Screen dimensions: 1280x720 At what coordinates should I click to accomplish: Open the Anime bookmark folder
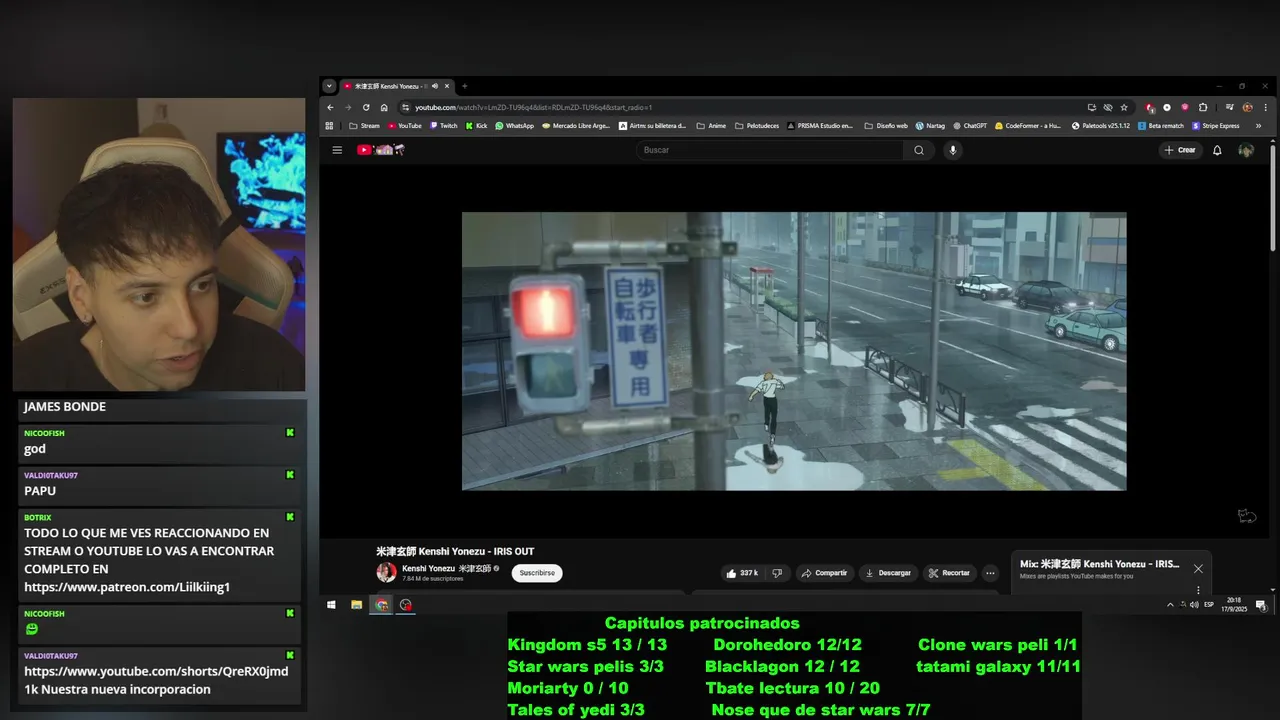click(x=711, y=126)
